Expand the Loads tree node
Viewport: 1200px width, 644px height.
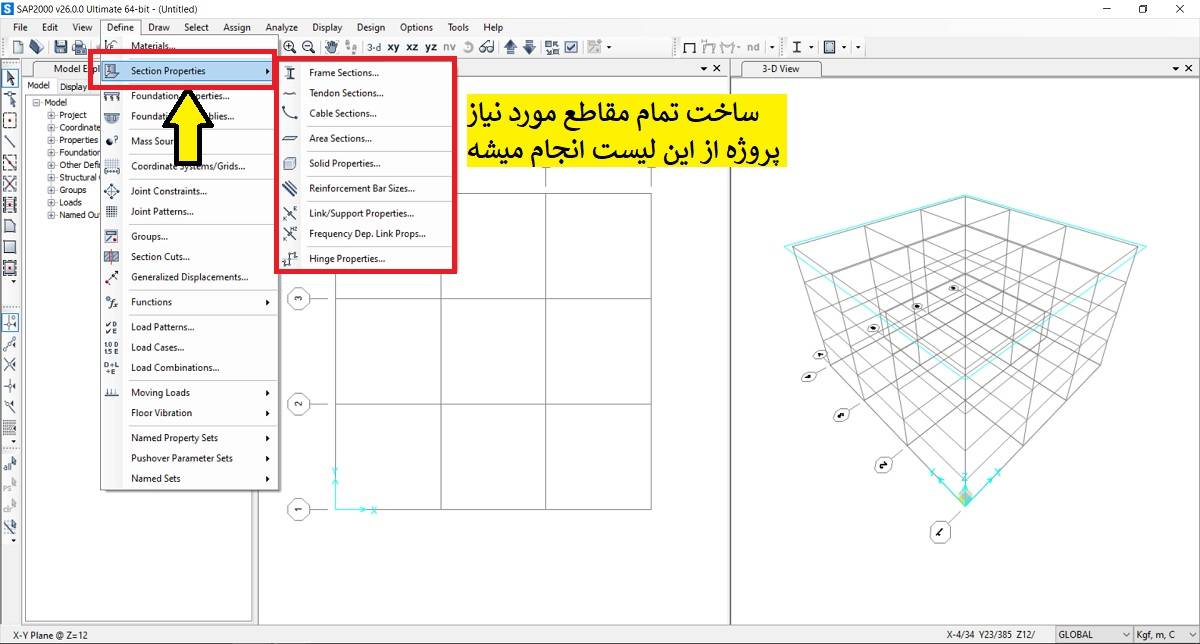51,202
